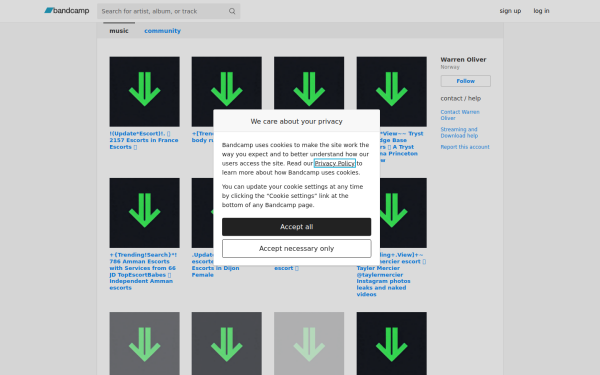The height and width of the screenshot is (375, 600).
Task: Open the log in link
Action: (x=541, y=11)
